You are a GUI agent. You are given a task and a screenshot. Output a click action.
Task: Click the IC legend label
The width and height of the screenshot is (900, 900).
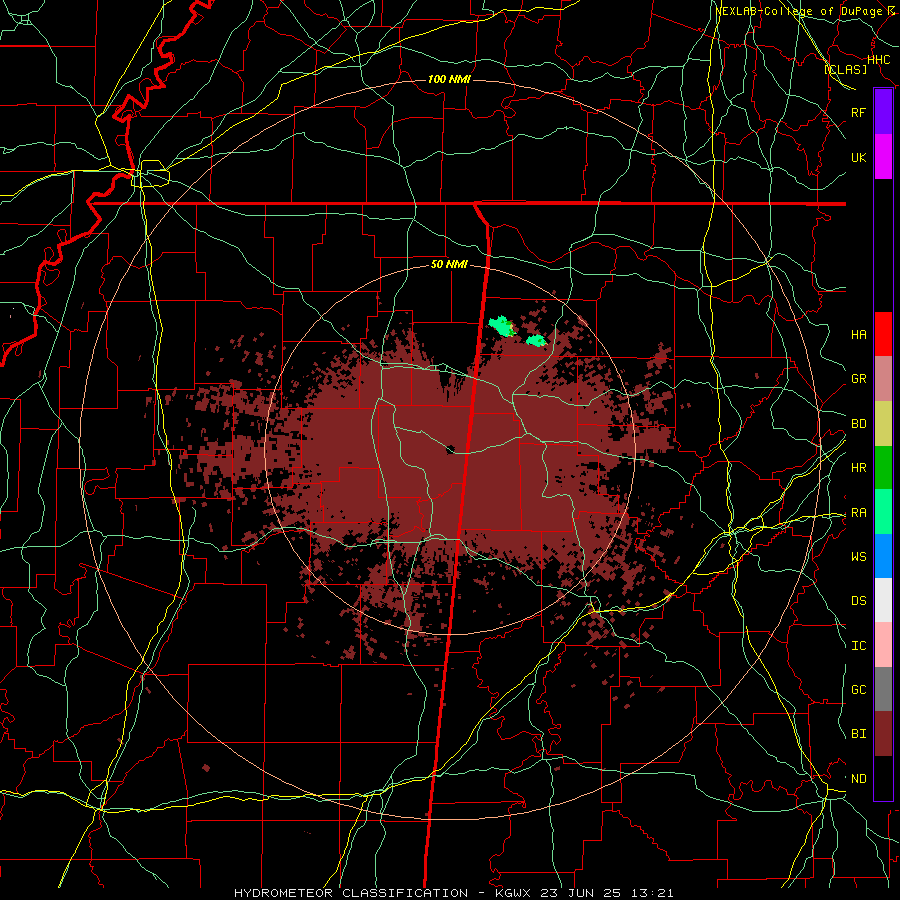click(x=859, y=646)
